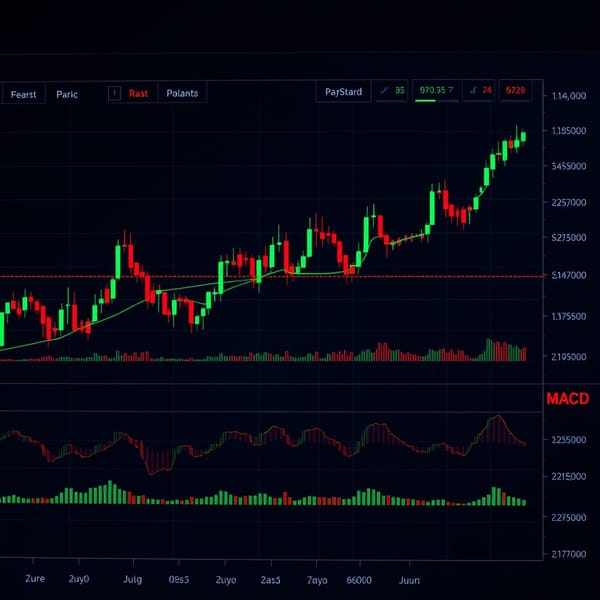600x600 pixels.
Task: Click the red 74 value
Action: coord(487,90)
